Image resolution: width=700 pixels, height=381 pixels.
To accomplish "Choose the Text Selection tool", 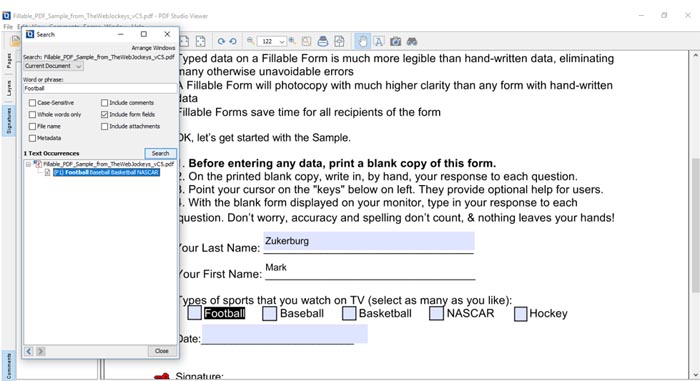I will (x=379, y=42).
